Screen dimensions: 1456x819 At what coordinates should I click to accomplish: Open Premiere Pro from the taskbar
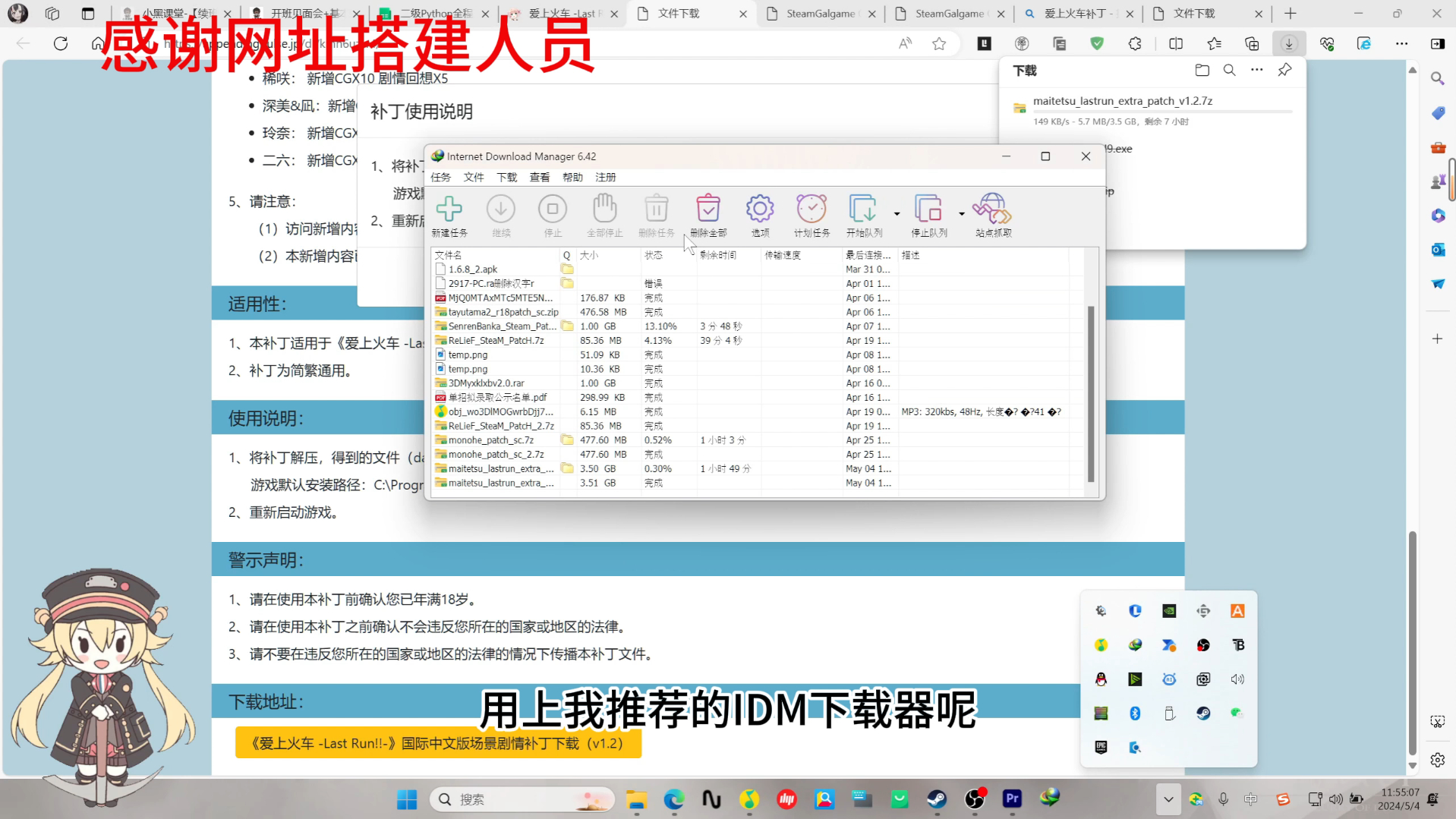click(1012, 799)
